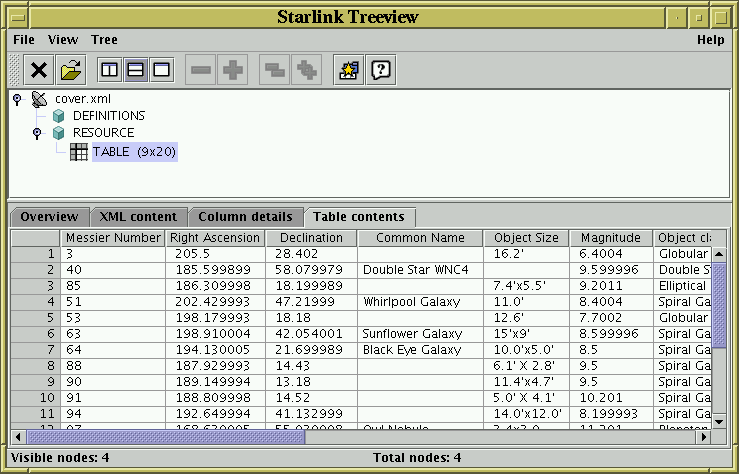
Task: Click the recursive expand toolbar icon
Action: coord(307,70)
